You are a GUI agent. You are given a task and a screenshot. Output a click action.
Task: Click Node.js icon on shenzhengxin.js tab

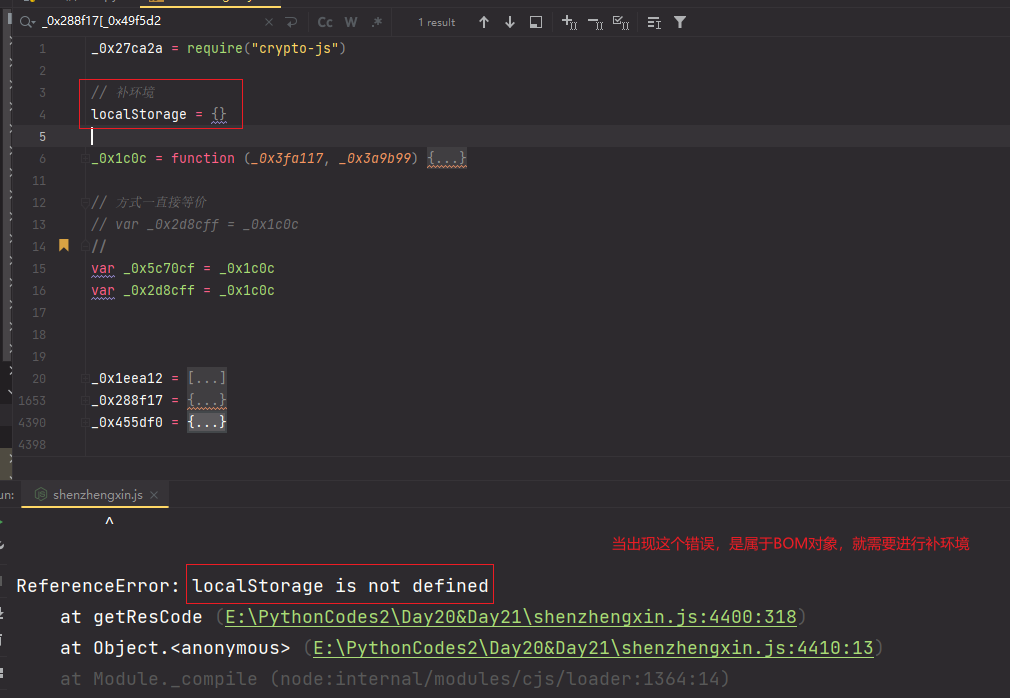click(41, 494)
